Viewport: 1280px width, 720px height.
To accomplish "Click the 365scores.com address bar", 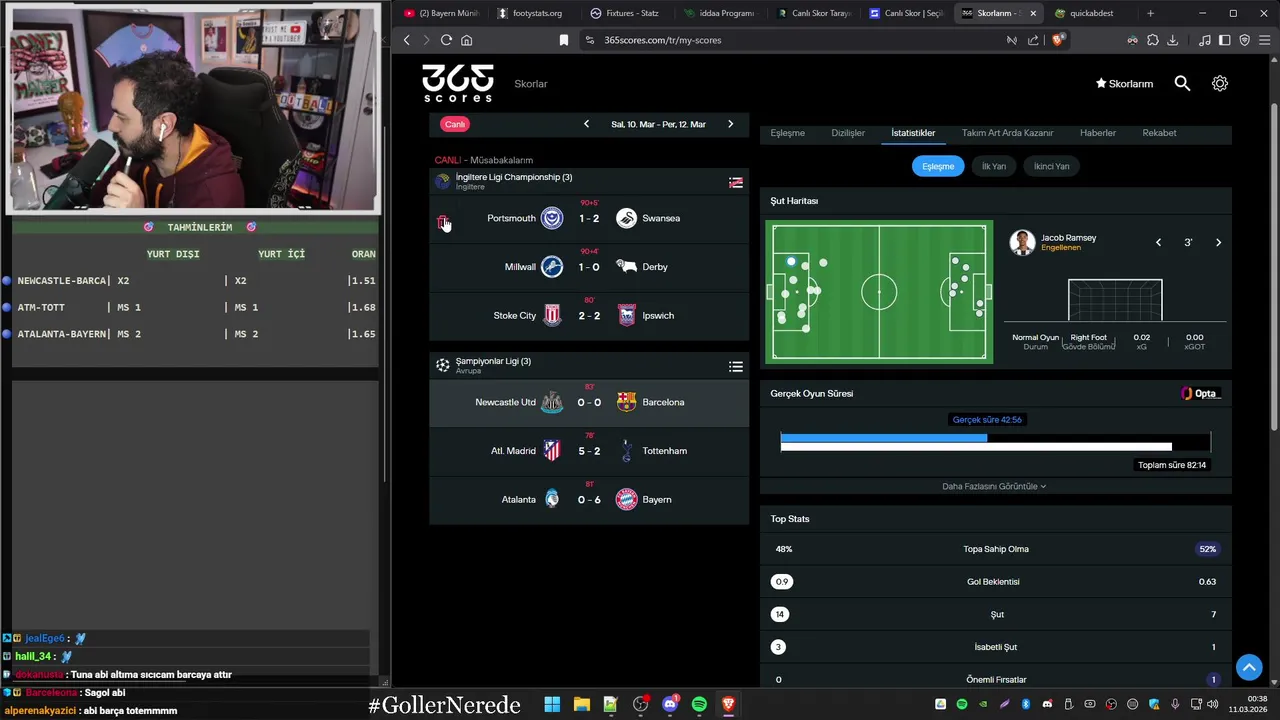I will pos(790,40).
